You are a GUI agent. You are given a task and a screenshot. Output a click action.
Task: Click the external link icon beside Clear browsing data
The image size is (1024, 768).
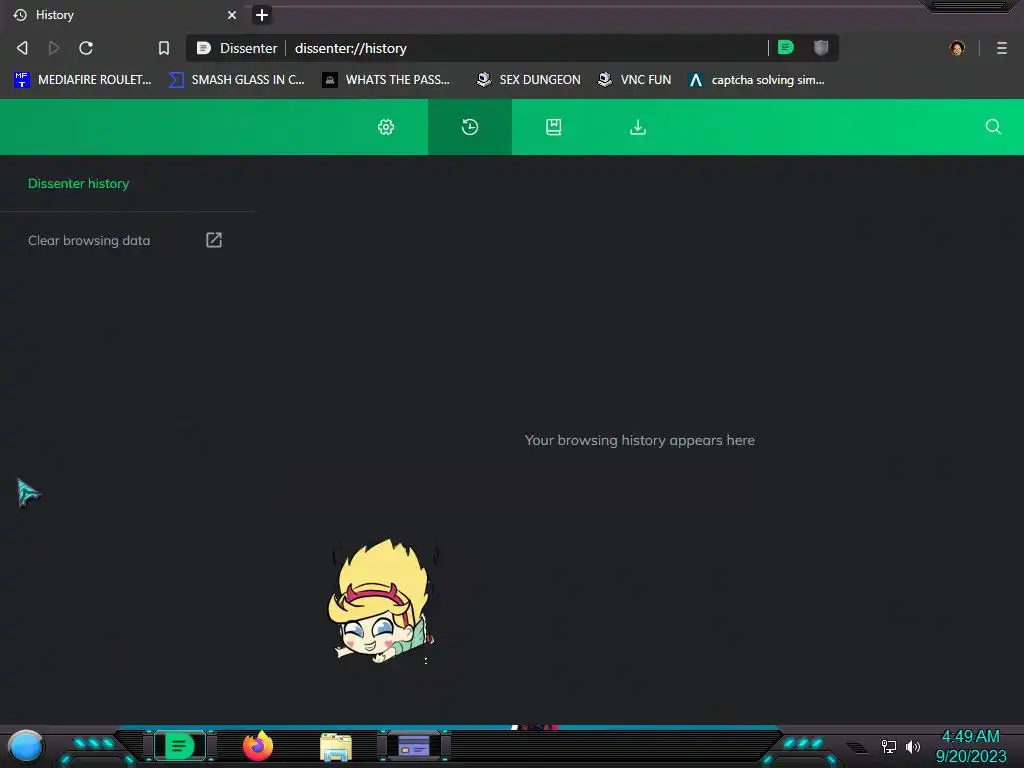tap(214, 240)
